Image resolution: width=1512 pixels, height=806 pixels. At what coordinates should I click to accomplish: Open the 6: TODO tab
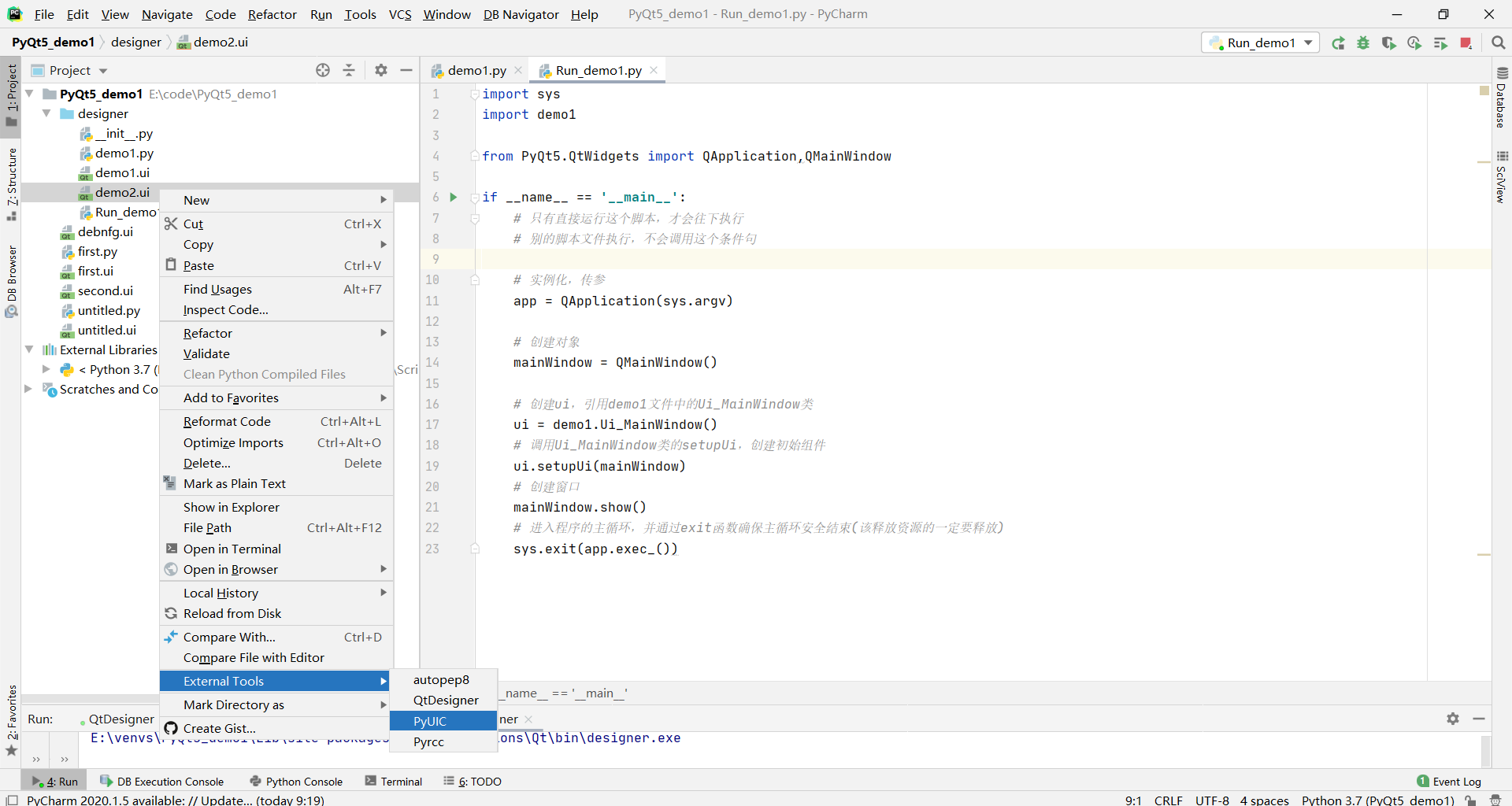point(472,782)
